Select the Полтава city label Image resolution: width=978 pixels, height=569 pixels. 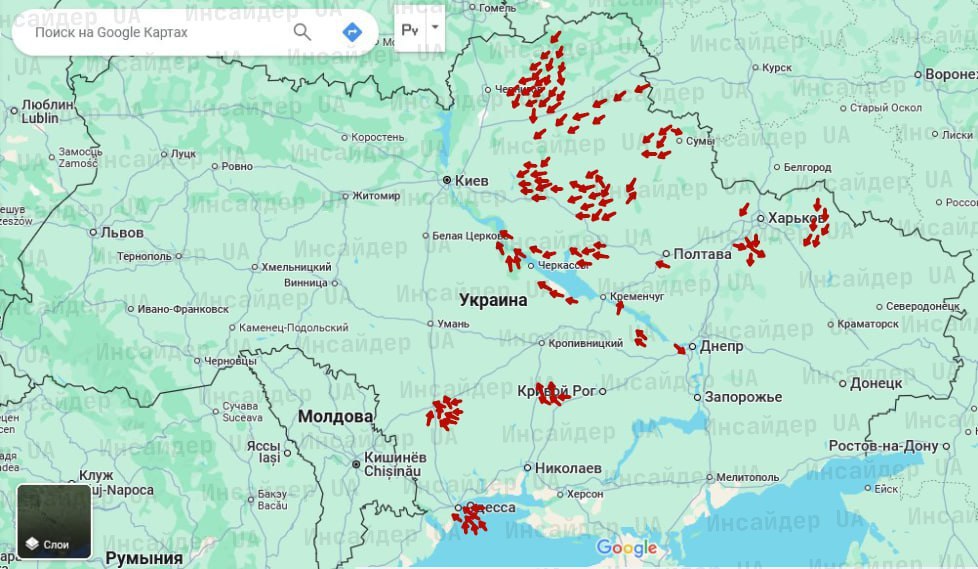pyautogui.click(x=703, y=254)
